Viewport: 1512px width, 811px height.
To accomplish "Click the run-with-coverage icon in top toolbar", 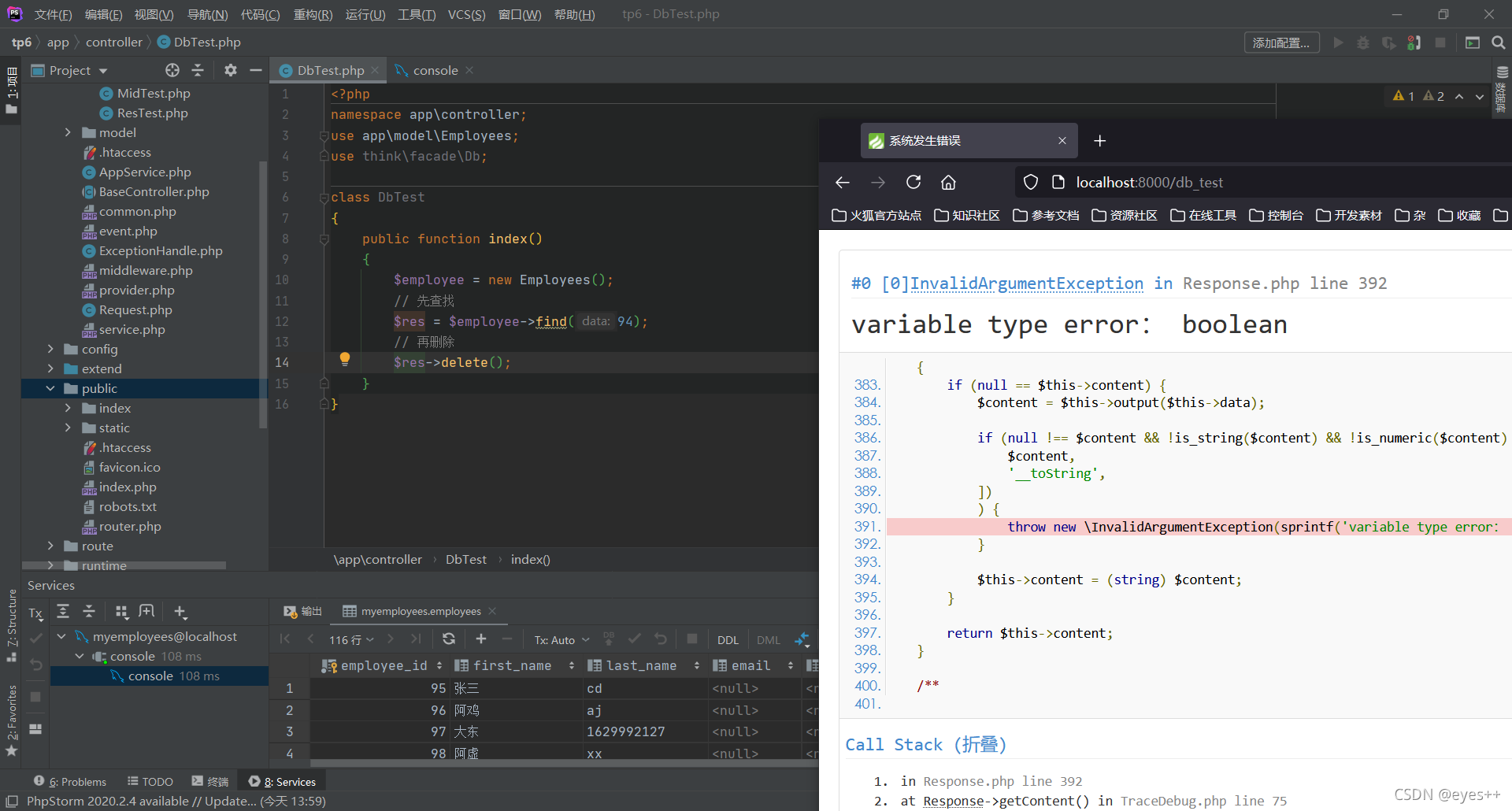I will pyautogui.click(x=1388, y=43).
